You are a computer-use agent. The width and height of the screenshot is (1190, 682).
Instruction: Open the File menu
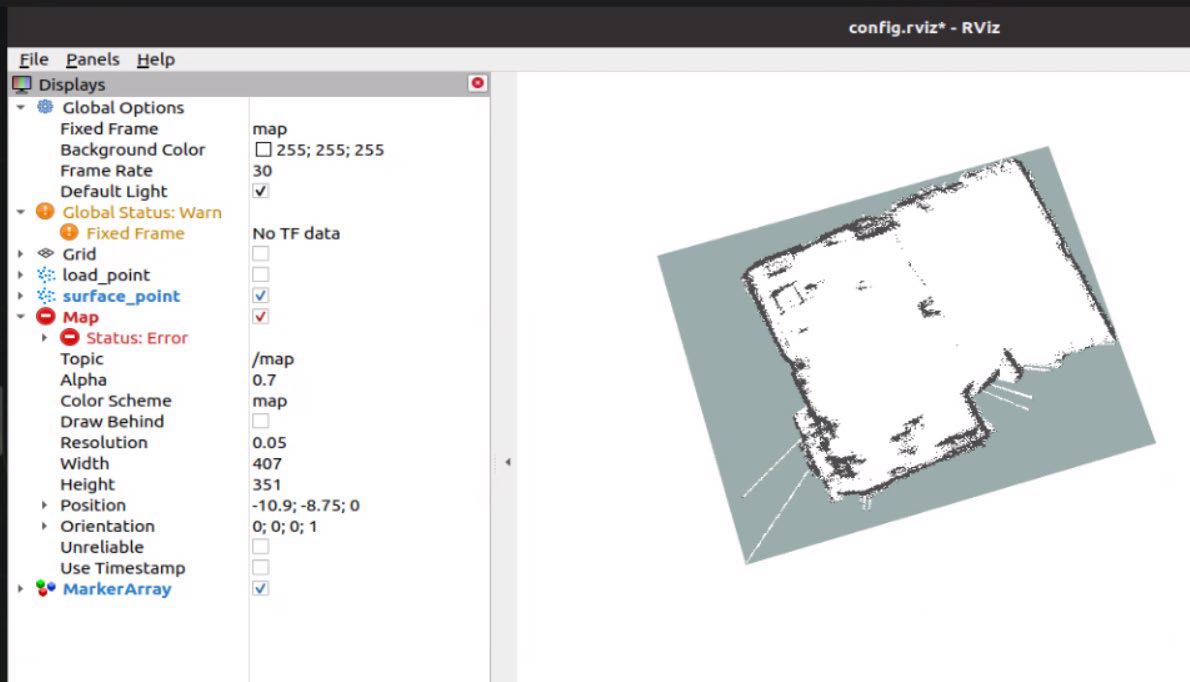33,59
